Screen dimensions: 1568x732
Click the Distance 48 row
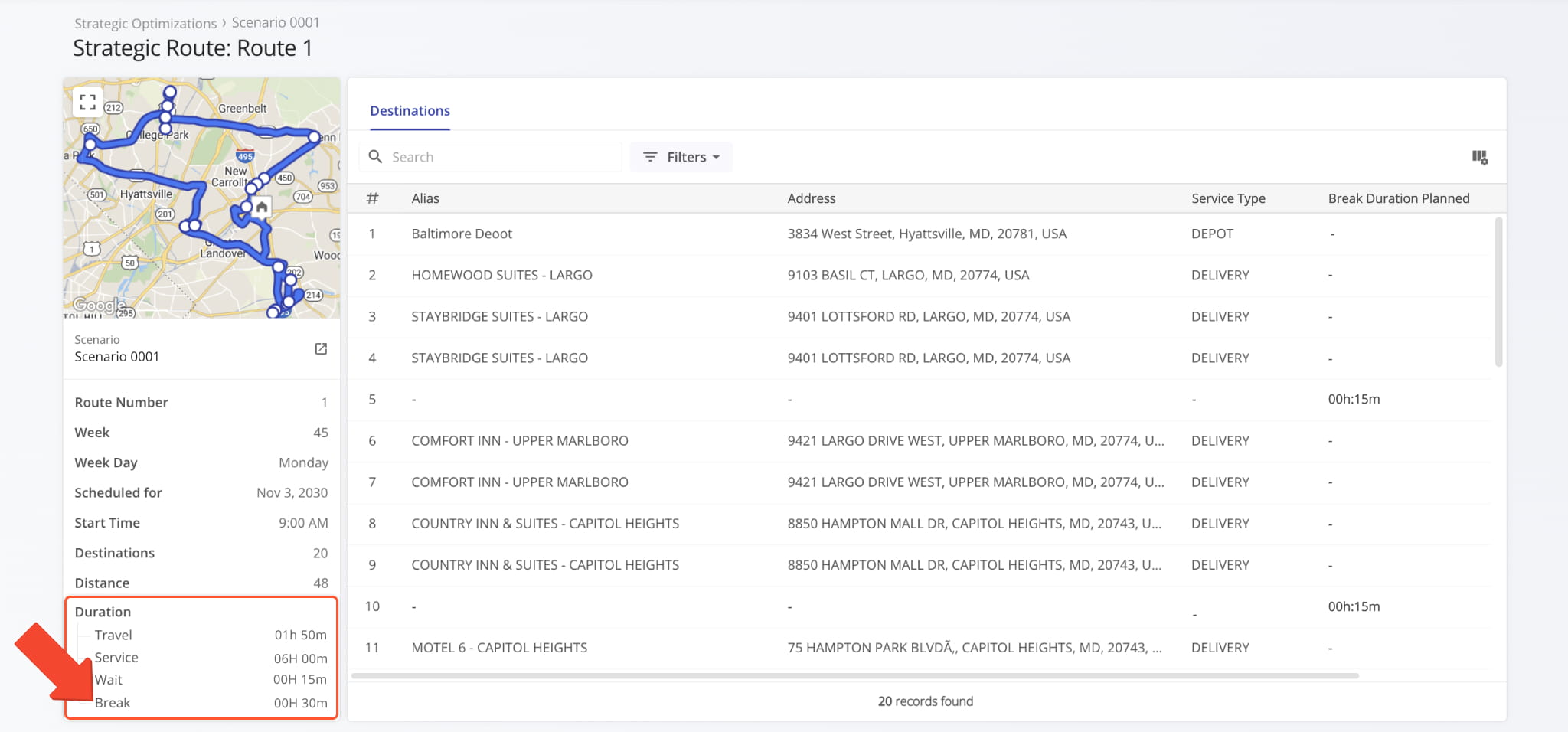(x=201, y=583)
